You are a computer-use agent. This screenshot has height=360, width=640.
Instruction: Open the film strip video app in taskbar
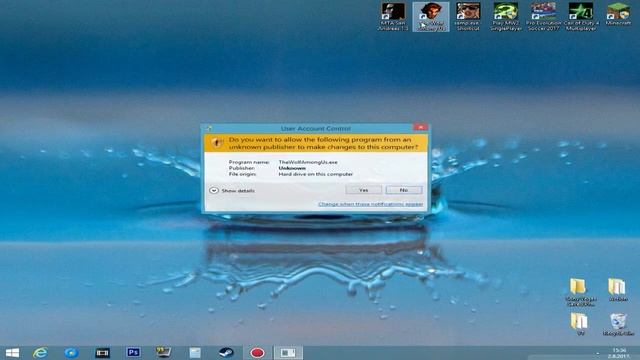coord(102,353)
